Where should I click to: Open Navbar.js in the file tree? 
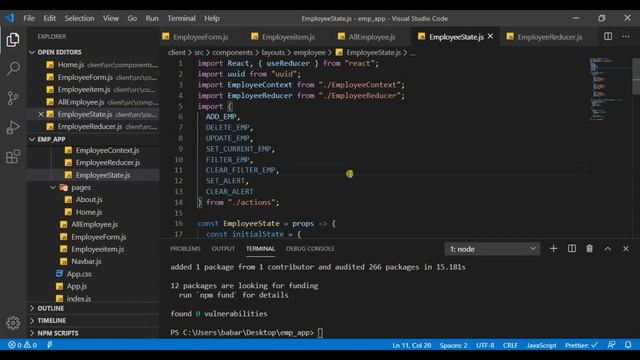point(93,261)
